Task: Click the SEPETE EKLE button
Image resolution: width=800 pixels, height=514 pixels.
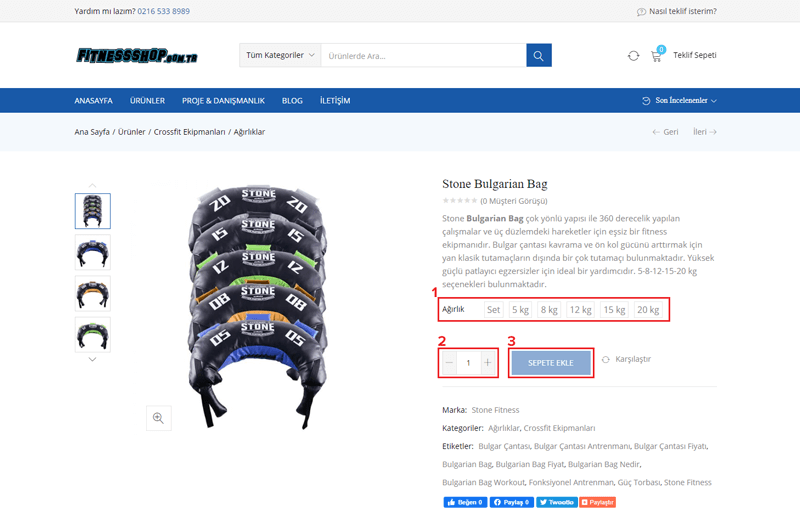Action: pos(551,363)
